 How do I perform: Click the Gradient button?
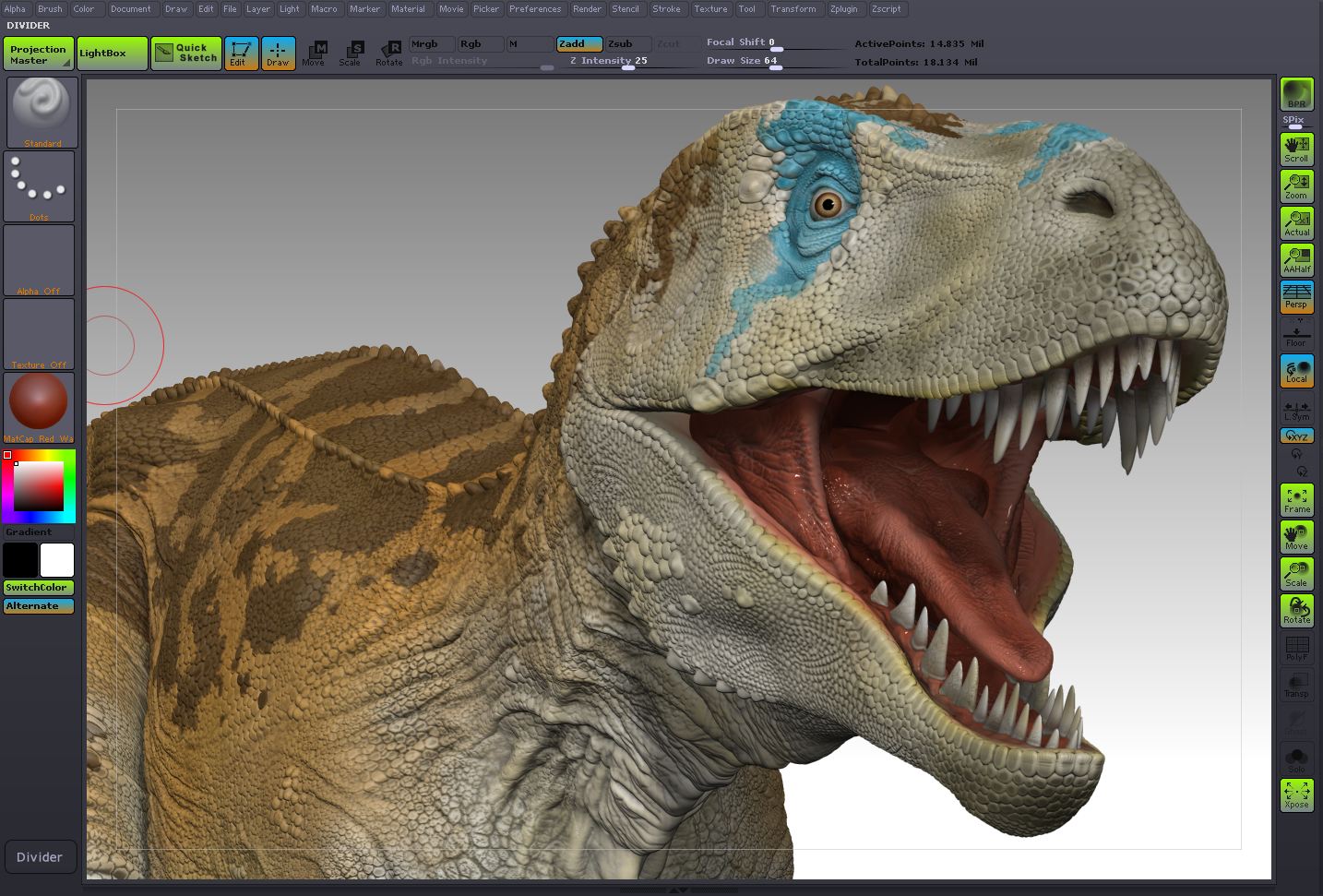(39, 532)
